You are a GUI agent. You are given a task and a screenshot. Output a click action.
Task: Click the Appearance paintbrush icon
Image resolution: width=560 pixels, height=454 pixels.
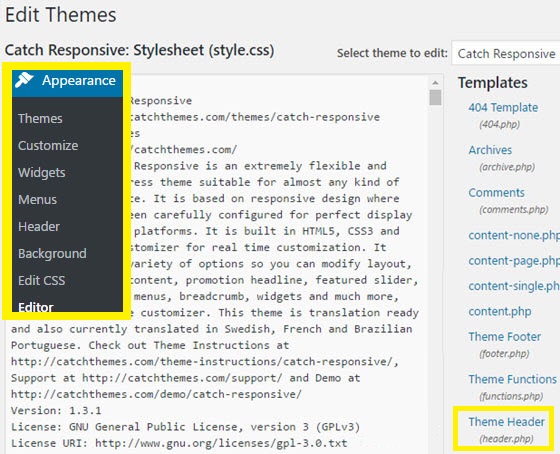[24, 80]
